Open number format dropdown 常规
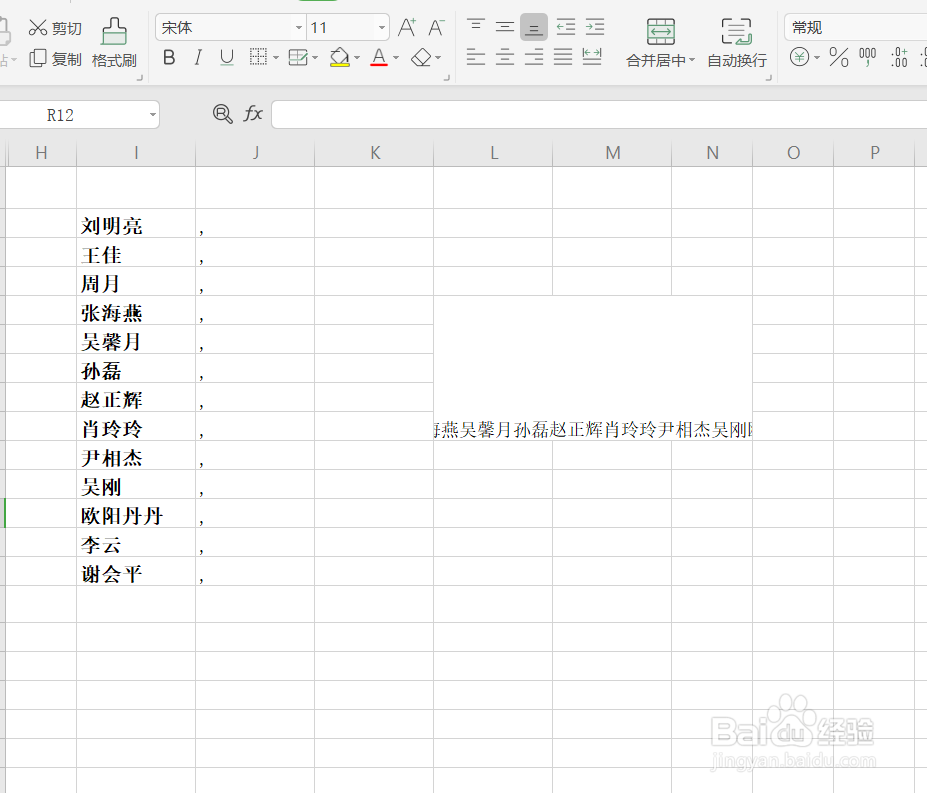 coord(855,27)
